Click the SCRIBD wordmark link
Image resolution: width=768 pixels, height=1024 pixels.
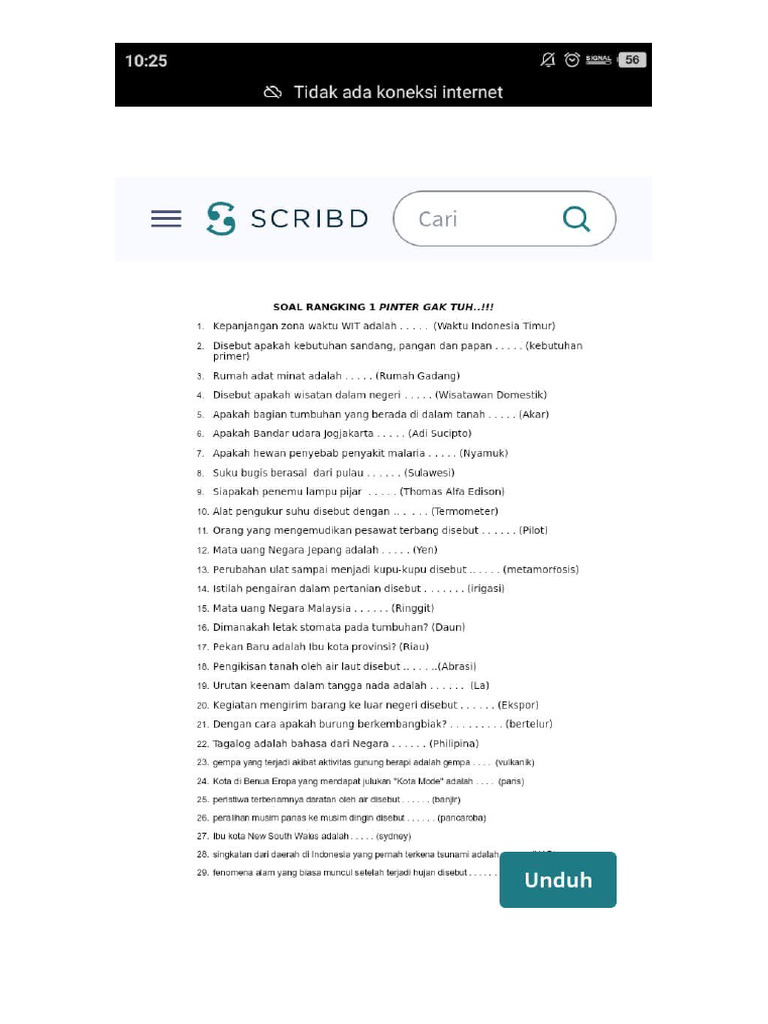point(309,219)
